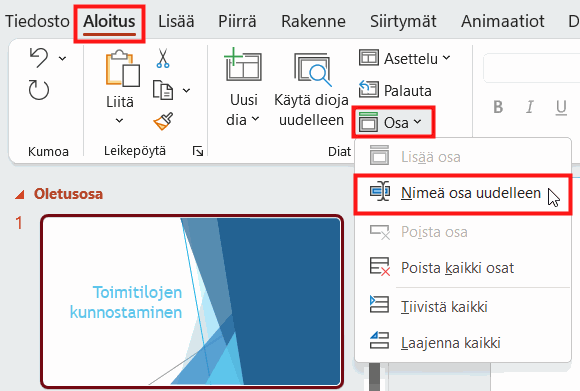Select Laajenna kaikki in the menu

pyautogui.click(x=463, y=343)
